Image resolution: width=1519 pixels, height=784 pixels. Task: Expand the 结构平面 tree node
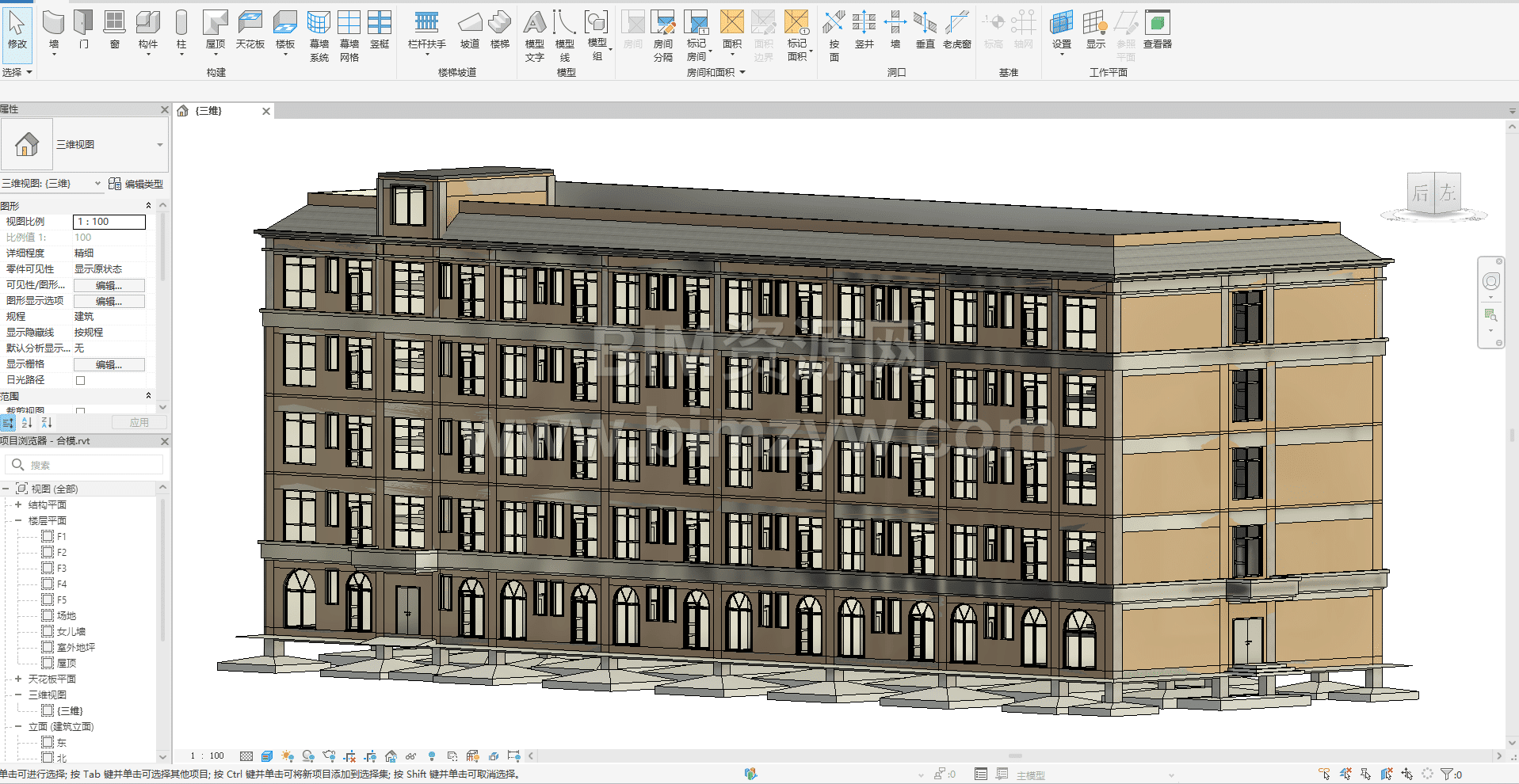(x=18, y=504)
